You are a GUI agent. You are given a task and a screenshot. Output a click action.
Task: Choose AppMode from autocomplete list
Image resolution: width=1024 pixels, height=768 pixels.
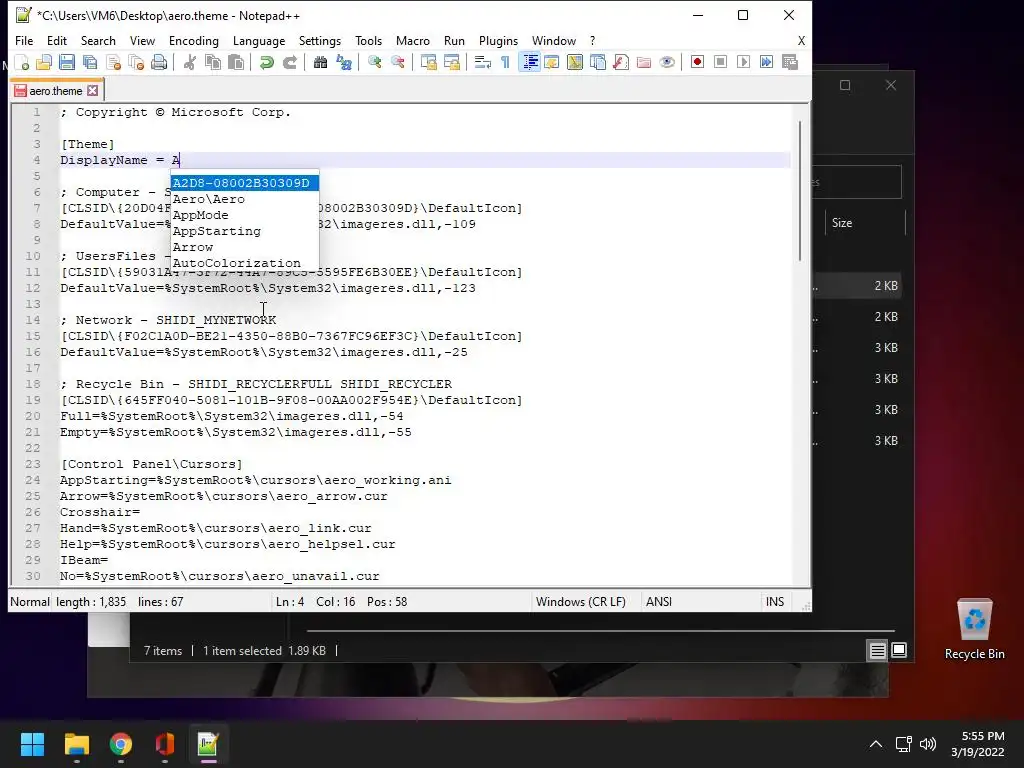click(x=244, y=215)
